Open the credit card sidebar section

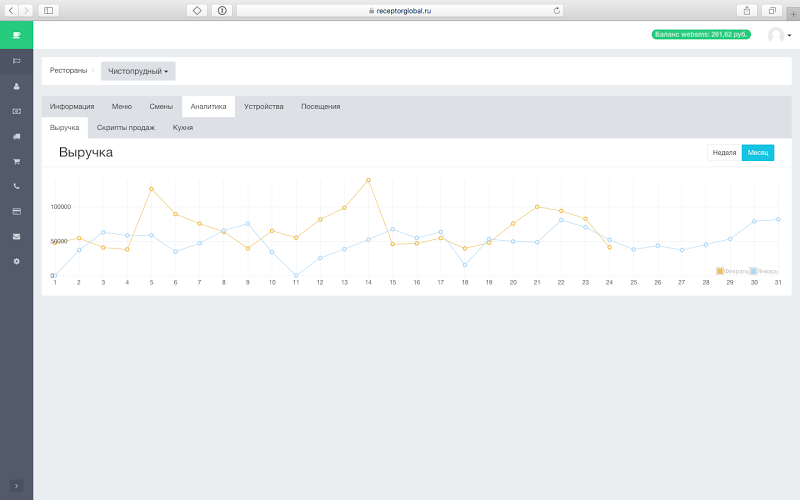point(16,211)
